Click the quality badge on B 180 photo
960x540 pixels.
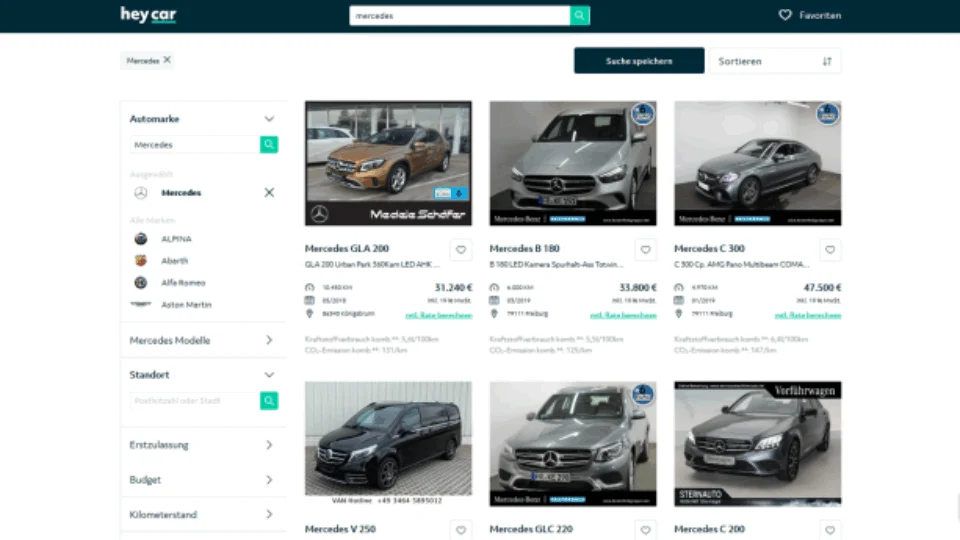[643, 114]
